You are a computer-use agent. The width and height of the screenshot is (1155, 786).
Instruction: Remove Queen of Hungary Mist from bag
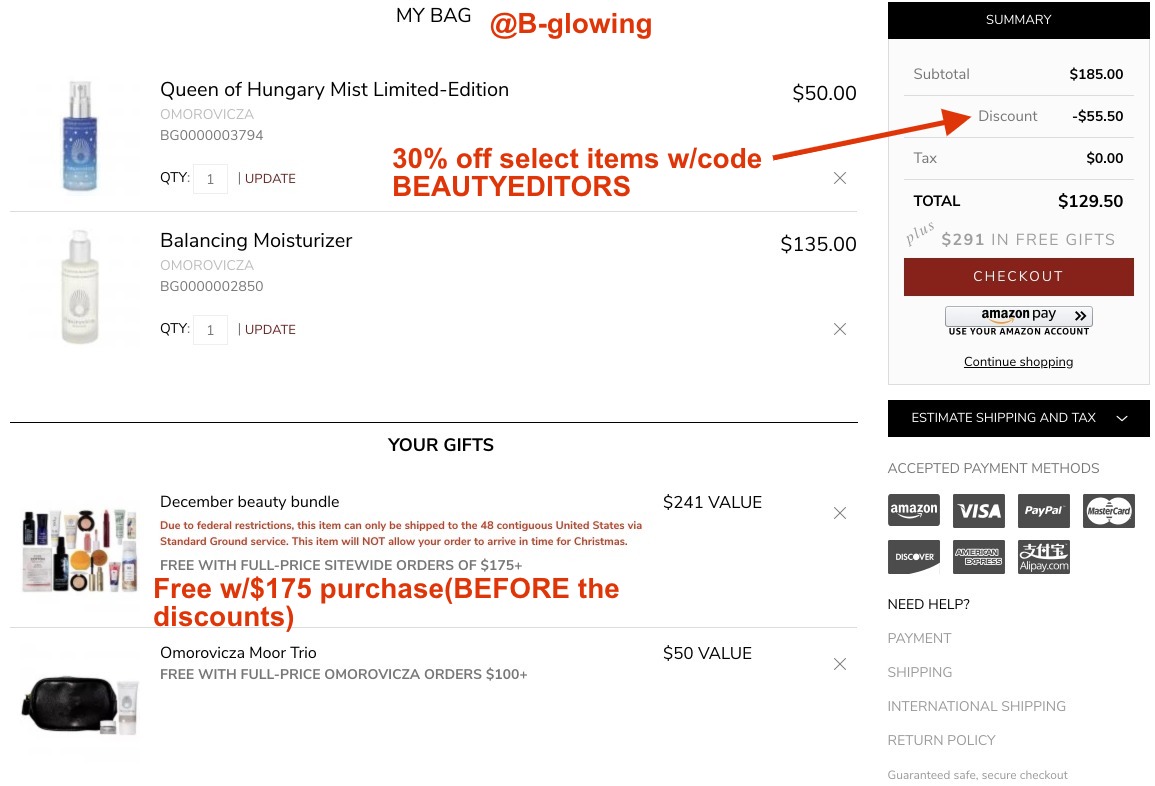click(x=839, y=178)
